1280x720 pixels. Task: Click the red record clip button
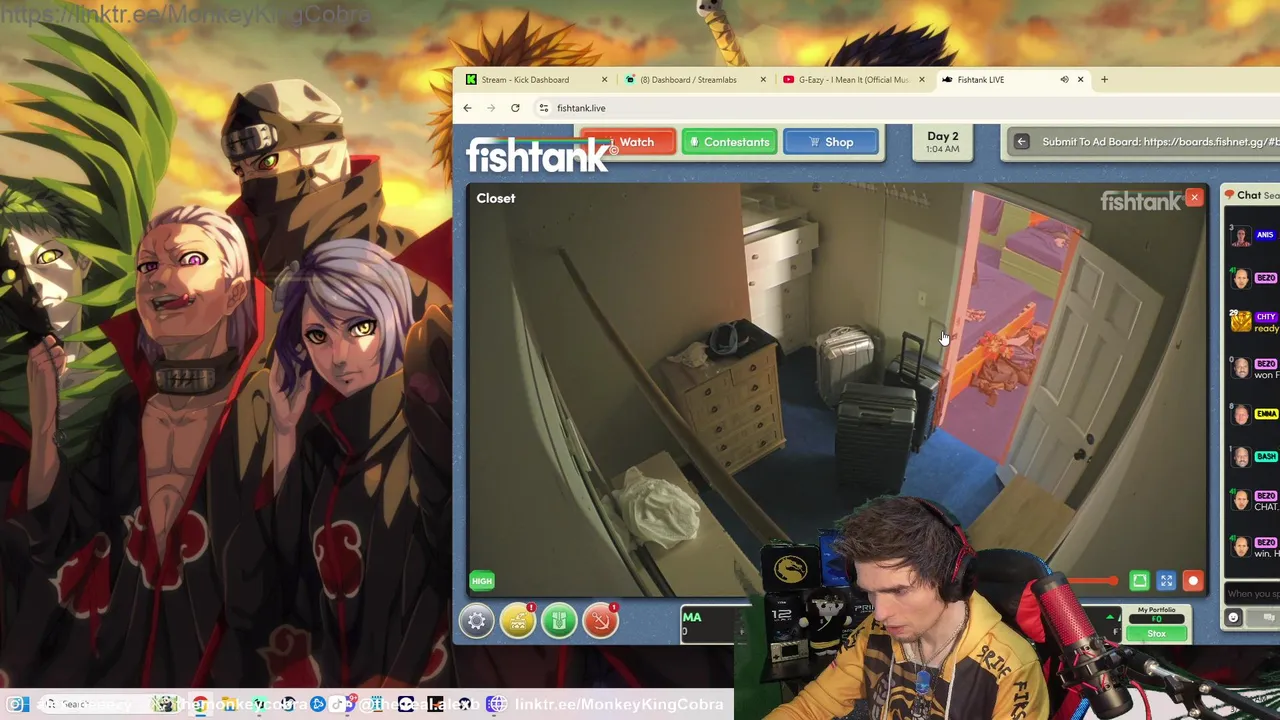(1193, 581)
